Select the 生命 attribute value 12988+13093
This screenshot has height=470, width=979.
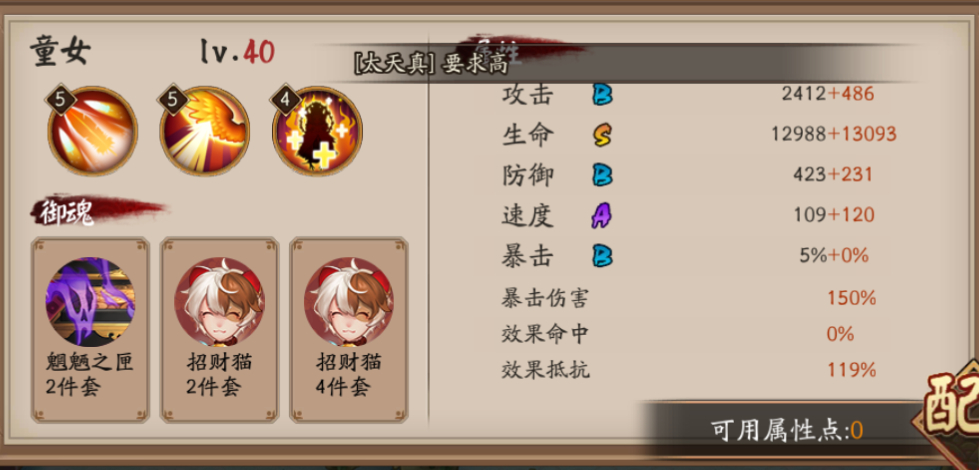tap(834, 134)
